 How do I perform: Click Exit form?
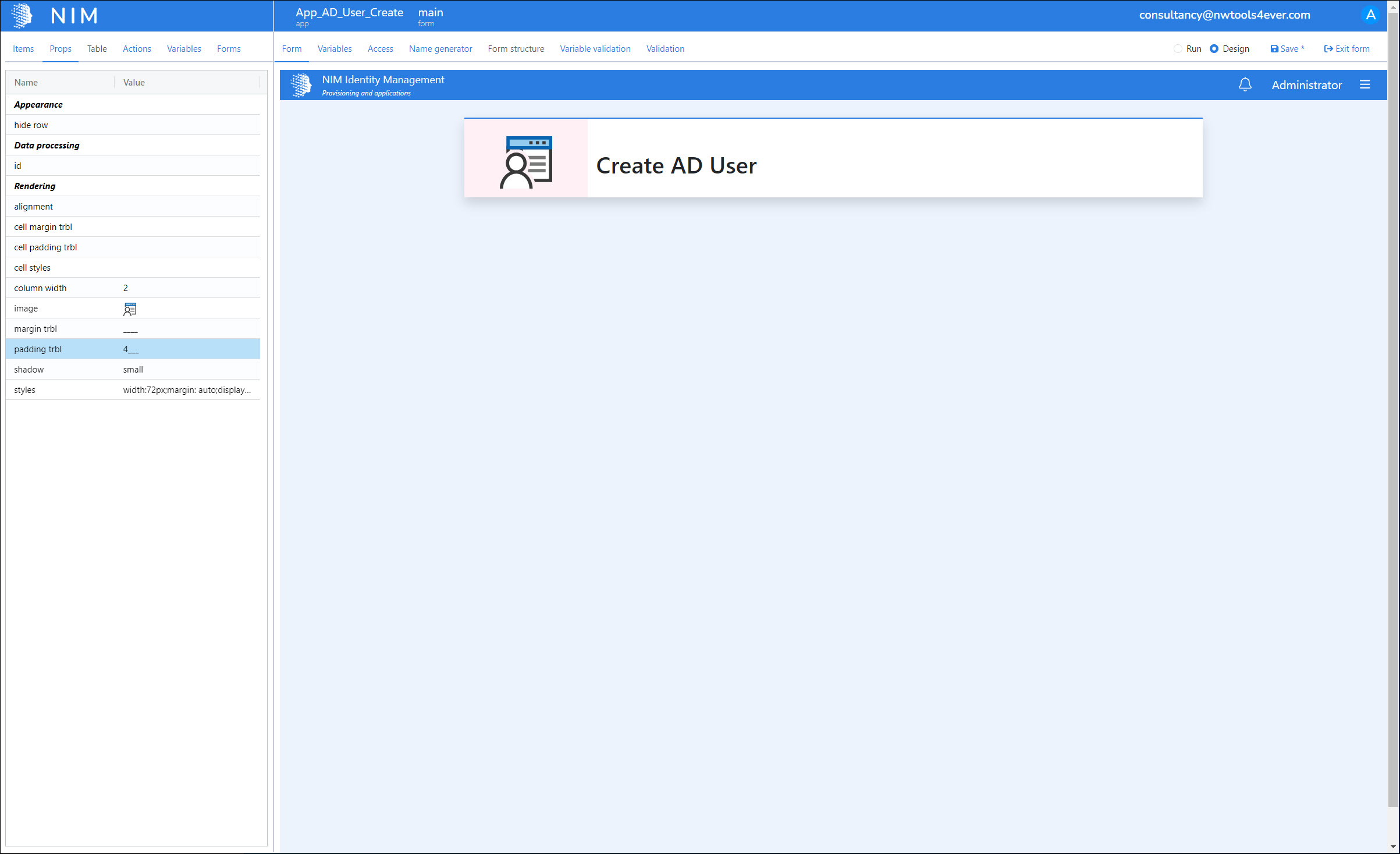click(x=1346, y=49)
